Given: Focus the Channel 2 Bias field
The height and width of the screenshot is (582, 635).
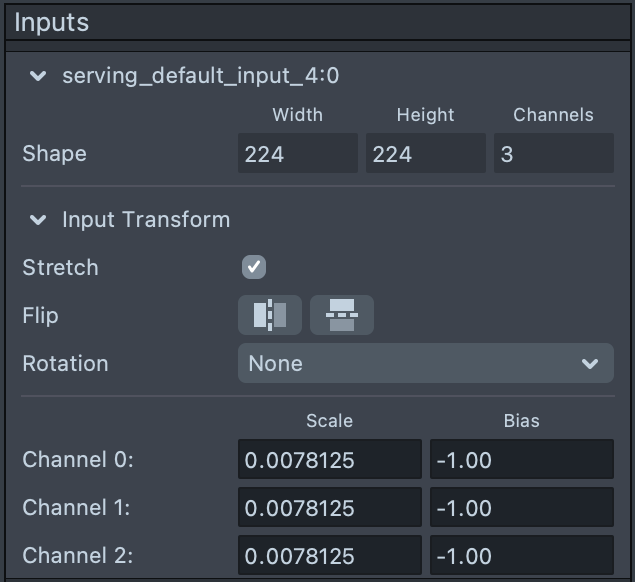Looking at the screenshot, I should point(521,555).
